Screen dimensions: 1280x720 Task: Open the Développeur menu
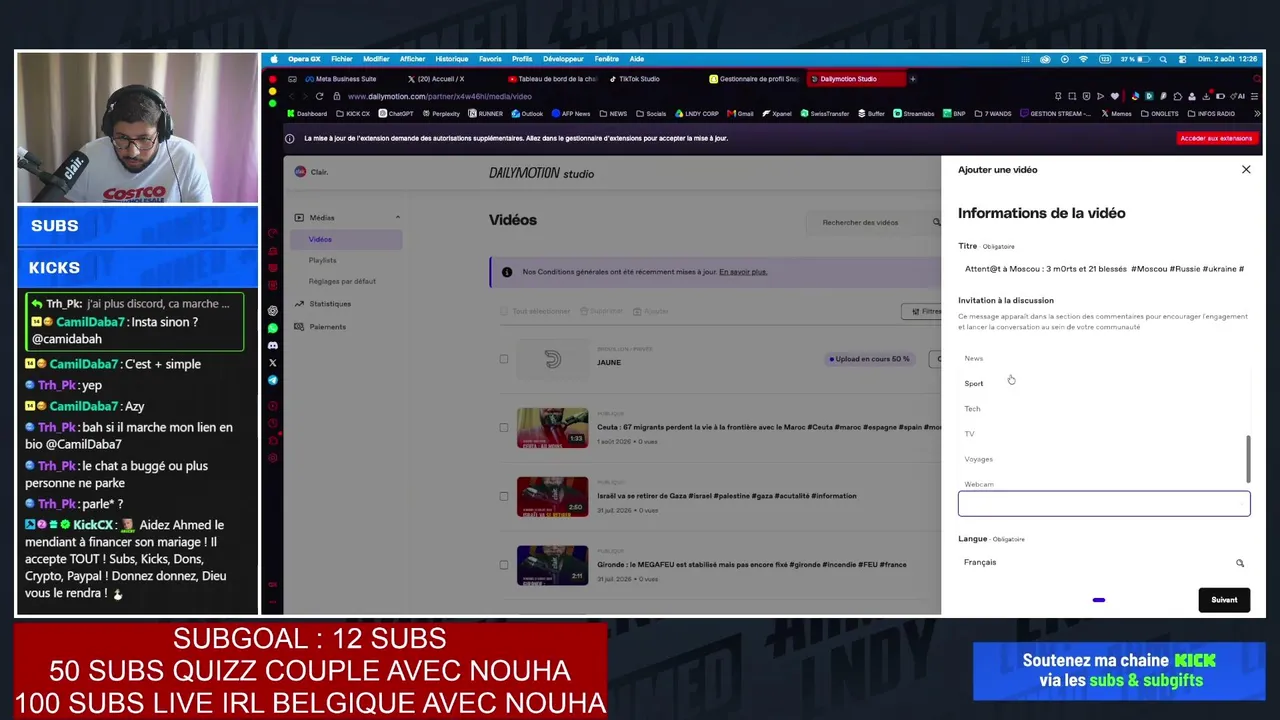click(563, 59)
